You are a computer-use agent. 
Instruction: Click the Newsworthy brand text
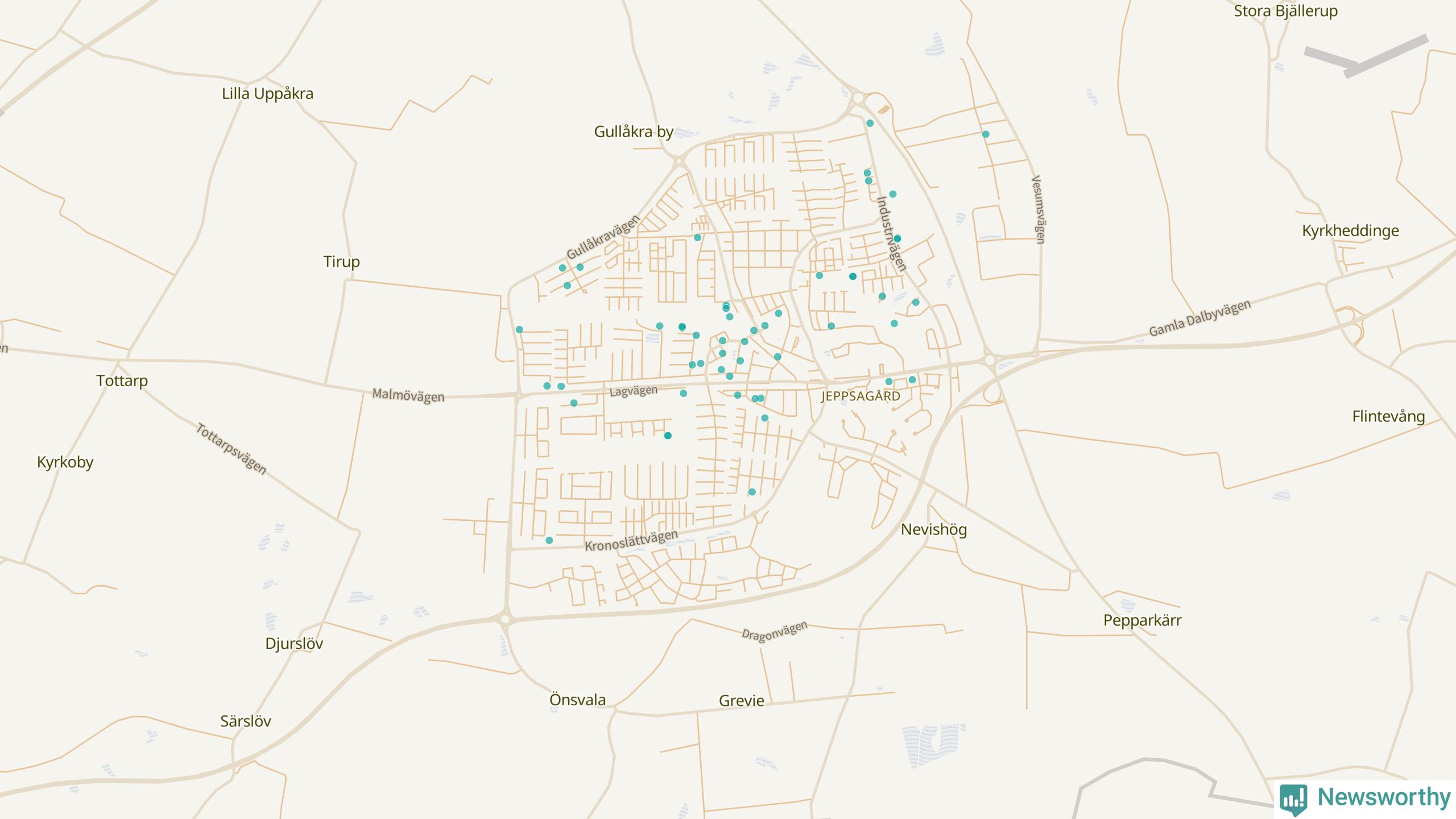(x=1384, y=797)
